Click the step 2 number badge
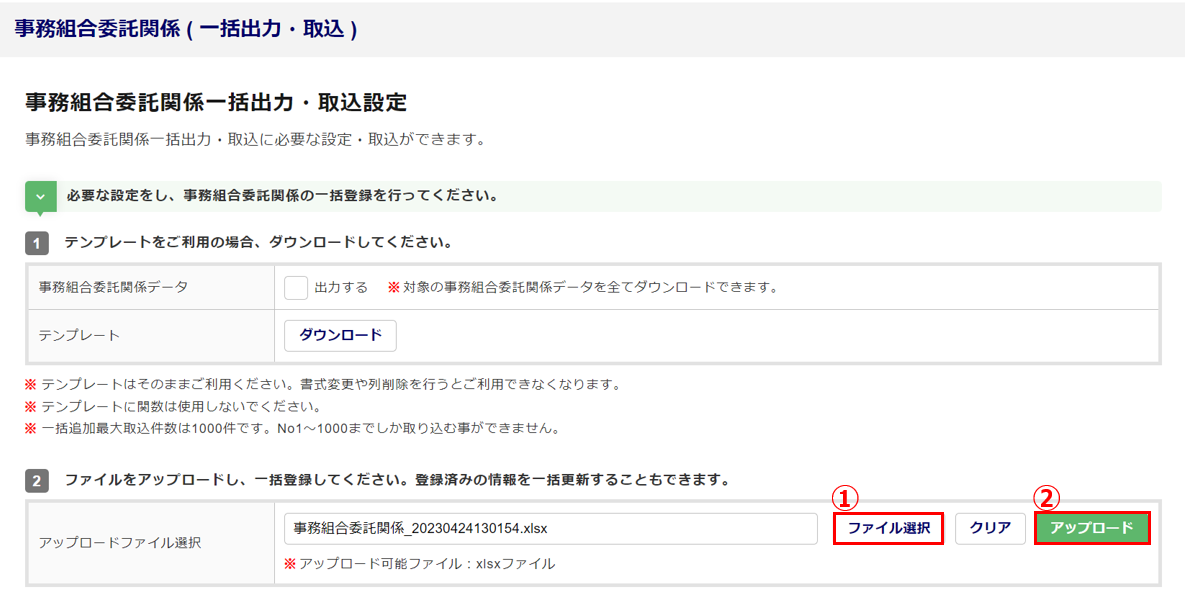 tap(37, 480)
